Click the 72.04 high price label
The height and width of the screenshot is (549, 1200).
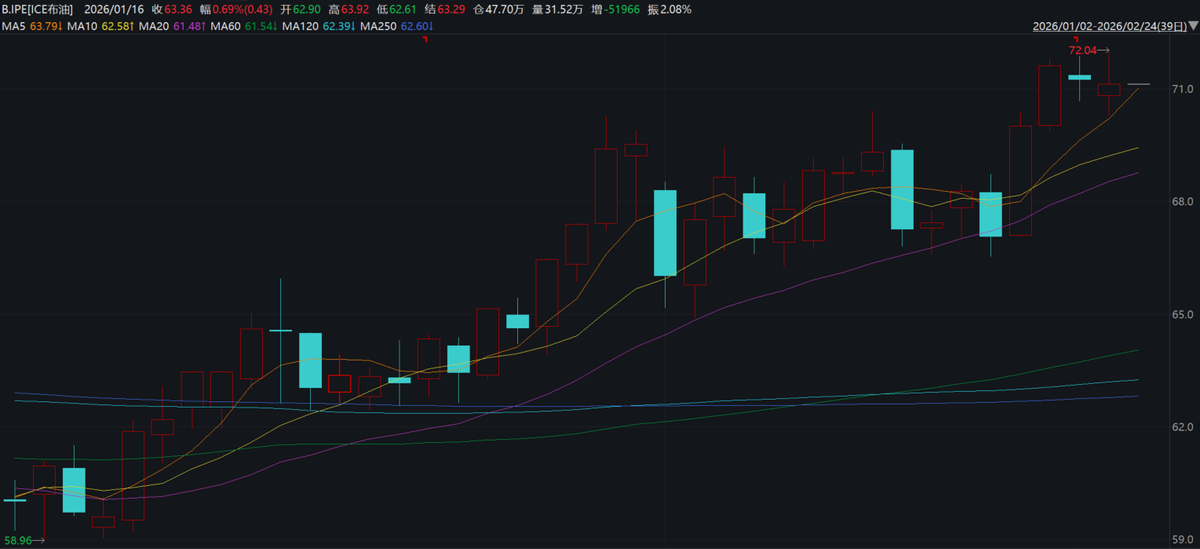click(x=1082, y=49)
